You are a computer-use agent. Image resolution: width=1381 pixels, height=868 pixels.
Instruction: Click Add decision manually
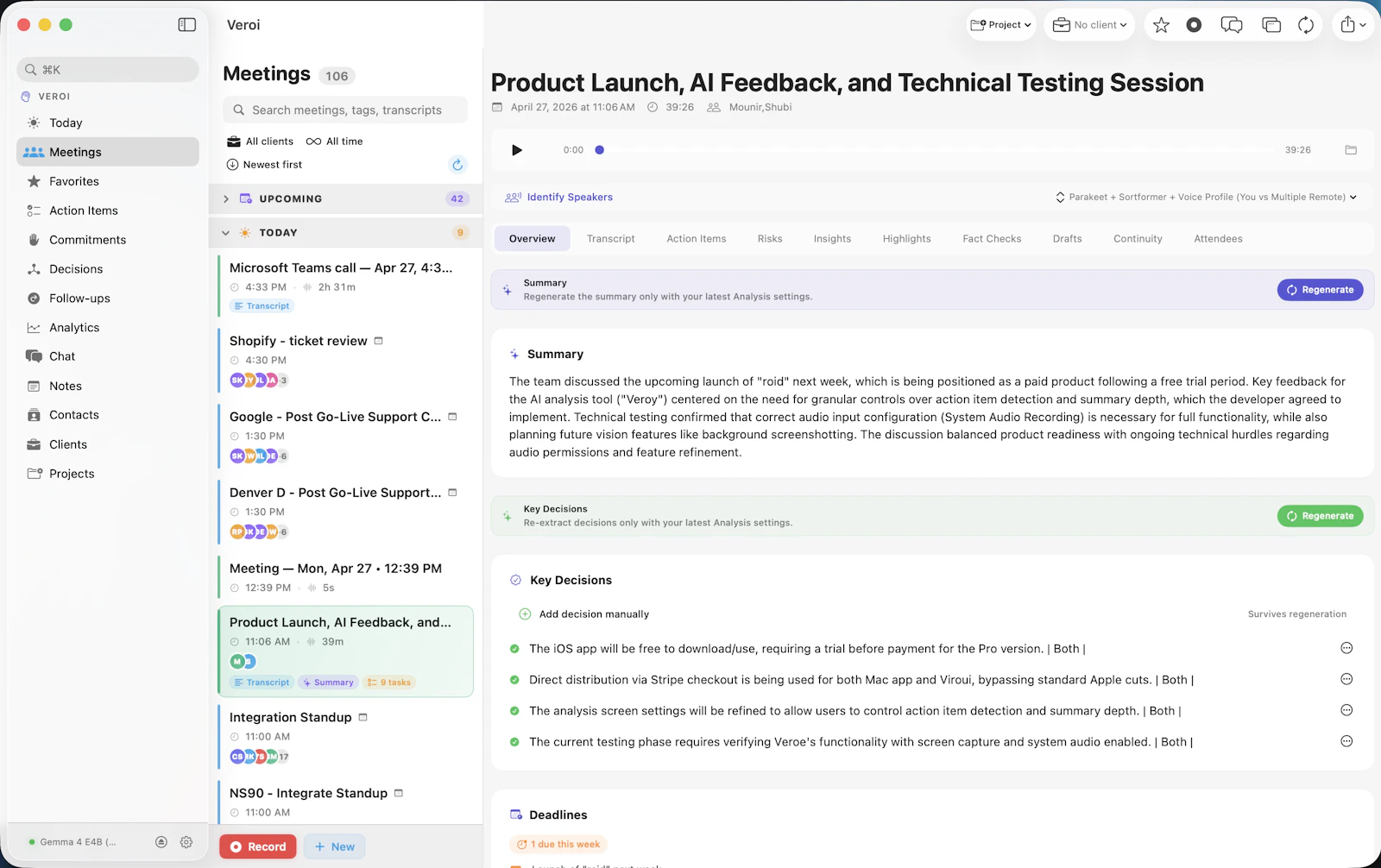583,614
